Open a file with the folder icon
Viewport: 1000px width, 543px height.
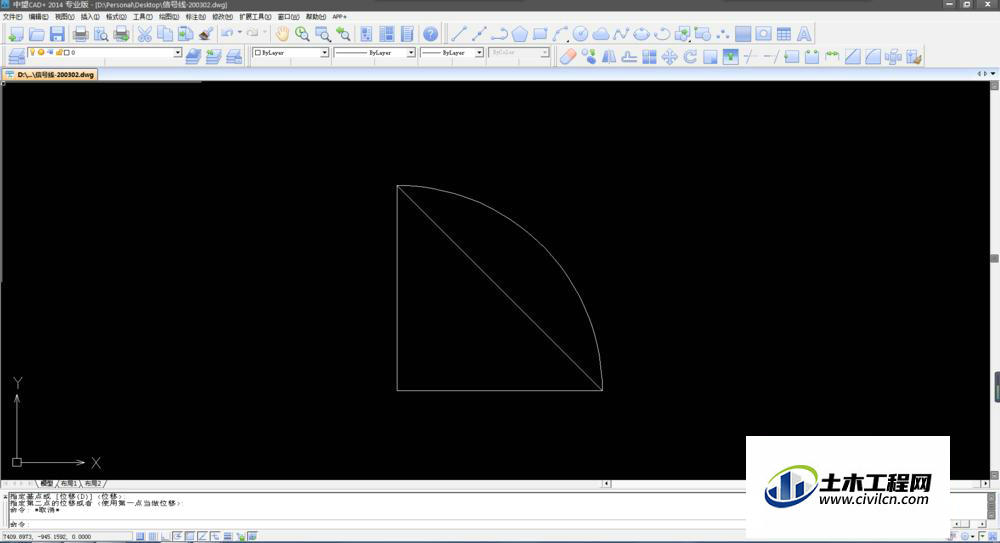click(36, 34)
